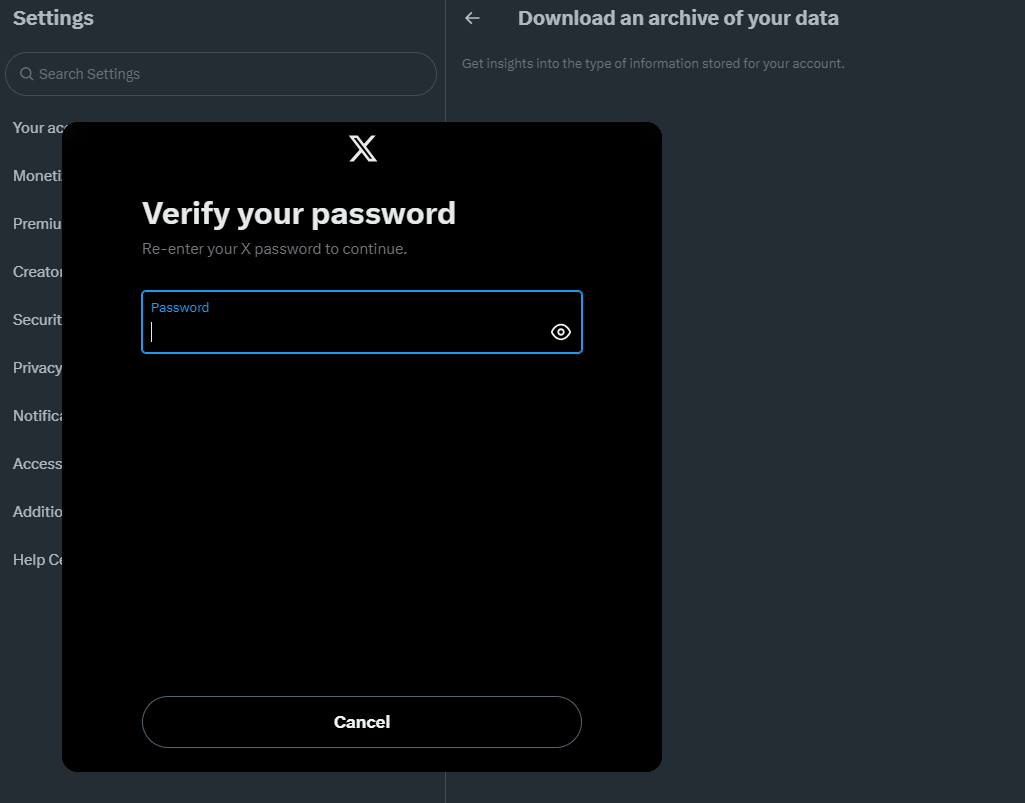Open the Premium settings item
The height and width of the screenshot is (803, 1025).
(x=36, y=224)
